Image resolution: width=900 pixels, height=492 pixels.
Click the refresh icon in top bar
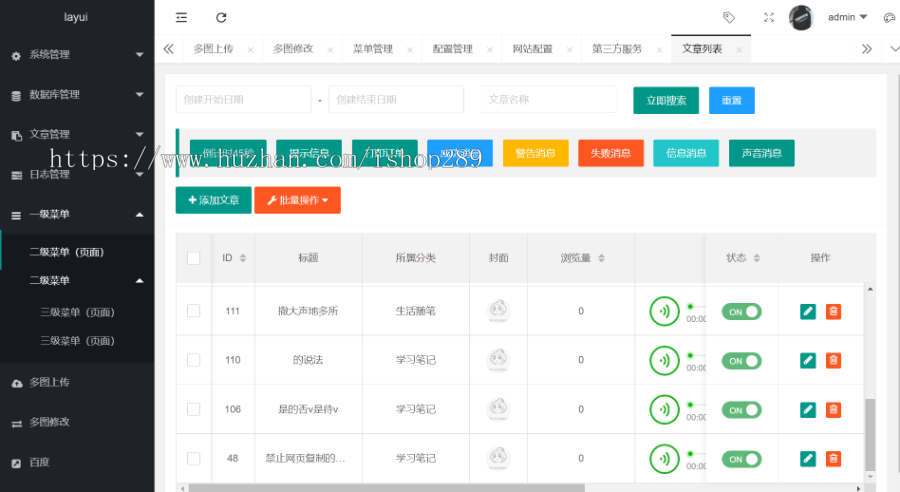click(221, 17)
